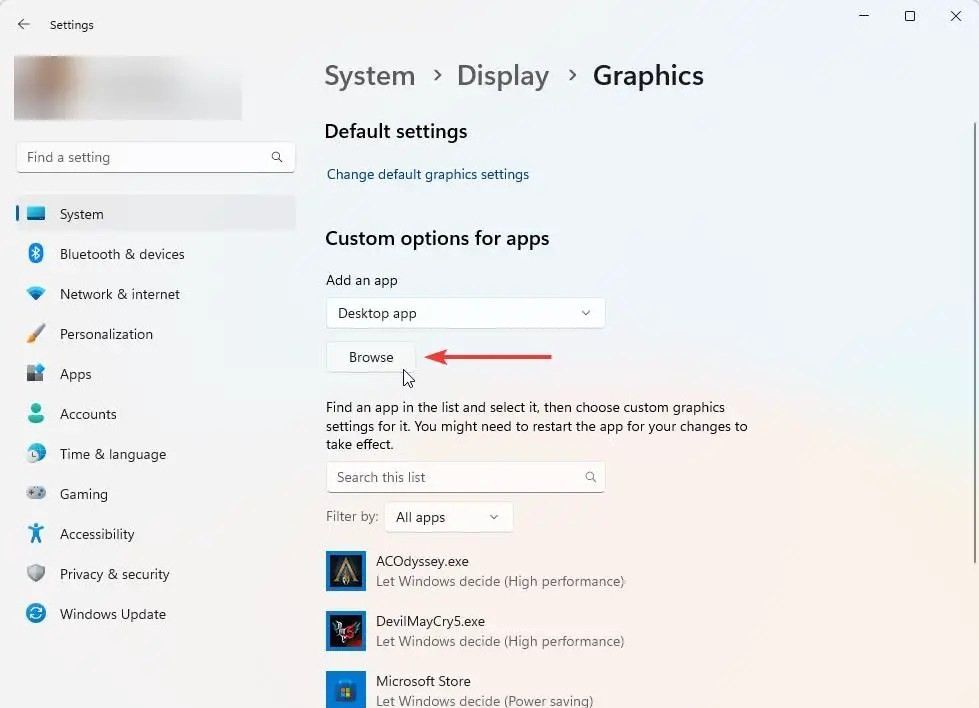Open the Desktop app dropdown

tap(465, 313)
